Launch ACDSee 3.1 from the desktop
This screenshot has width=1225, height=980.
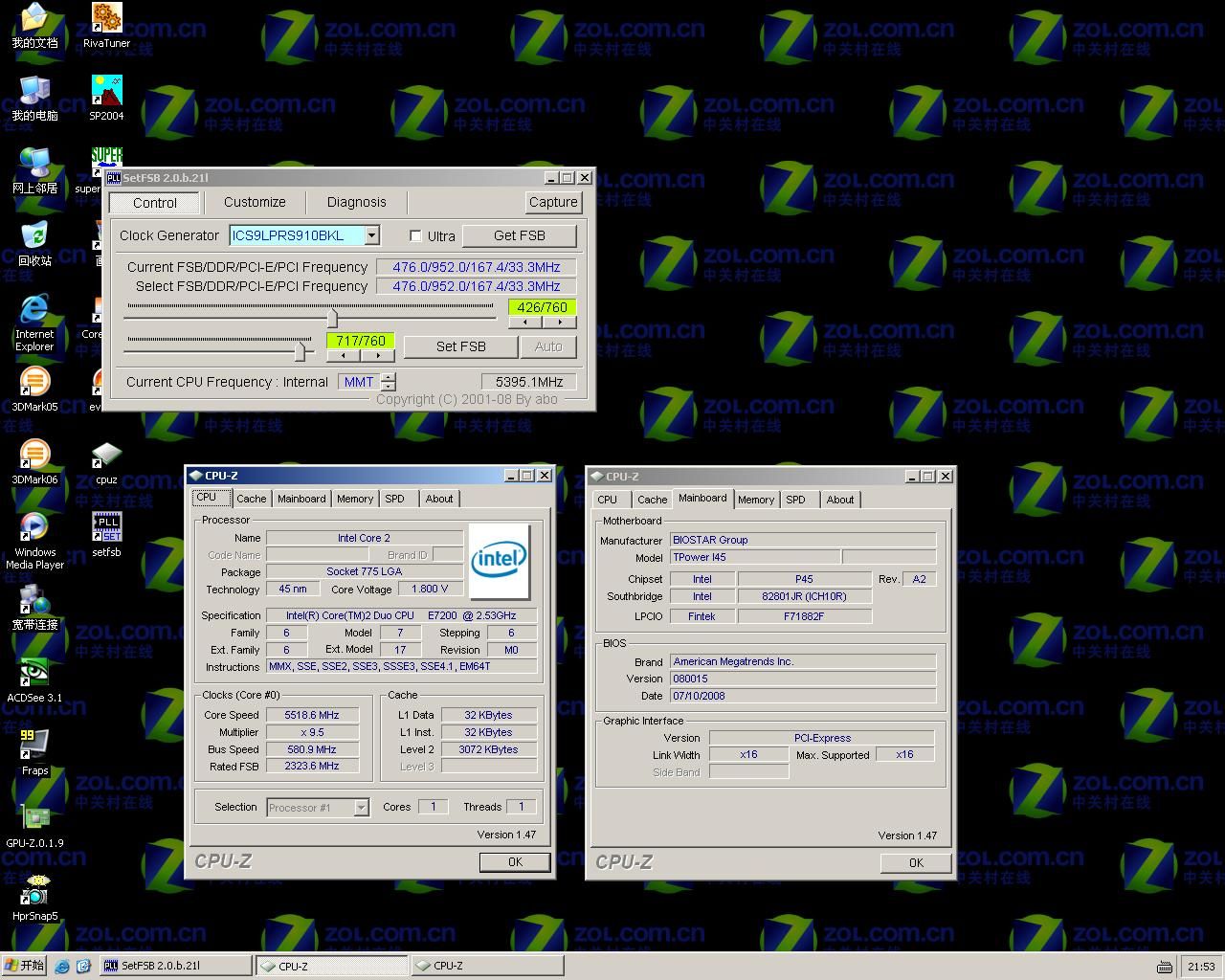pos(34,680)
